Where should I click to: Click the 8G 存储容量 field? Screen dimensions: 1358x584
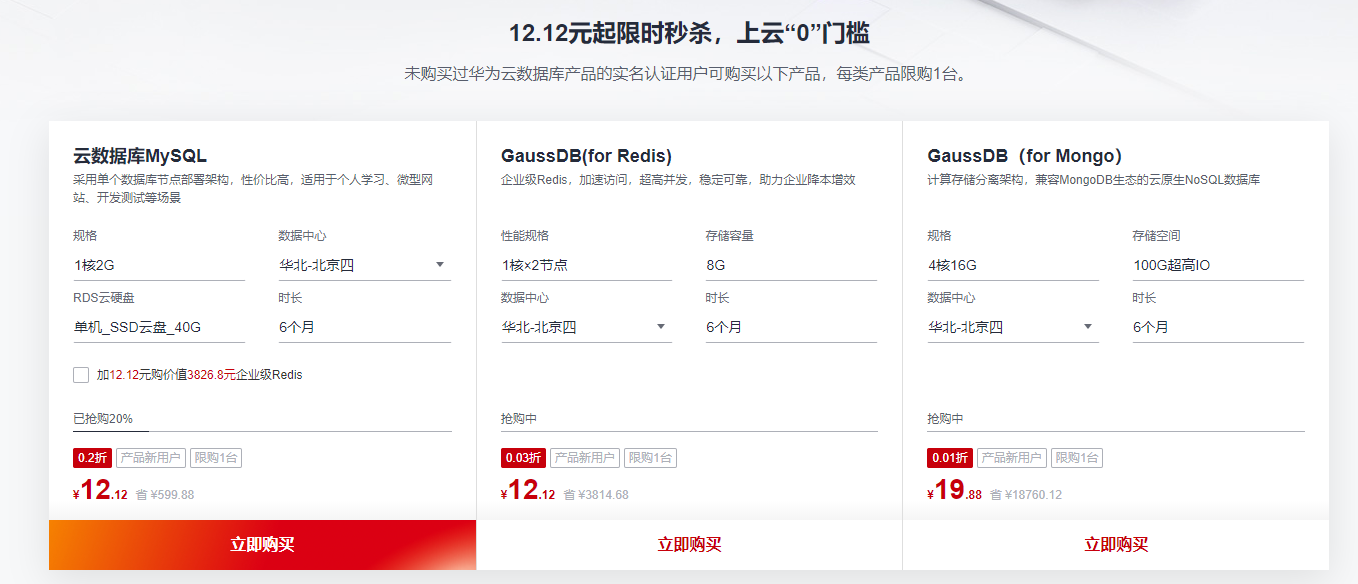point(791,265)
